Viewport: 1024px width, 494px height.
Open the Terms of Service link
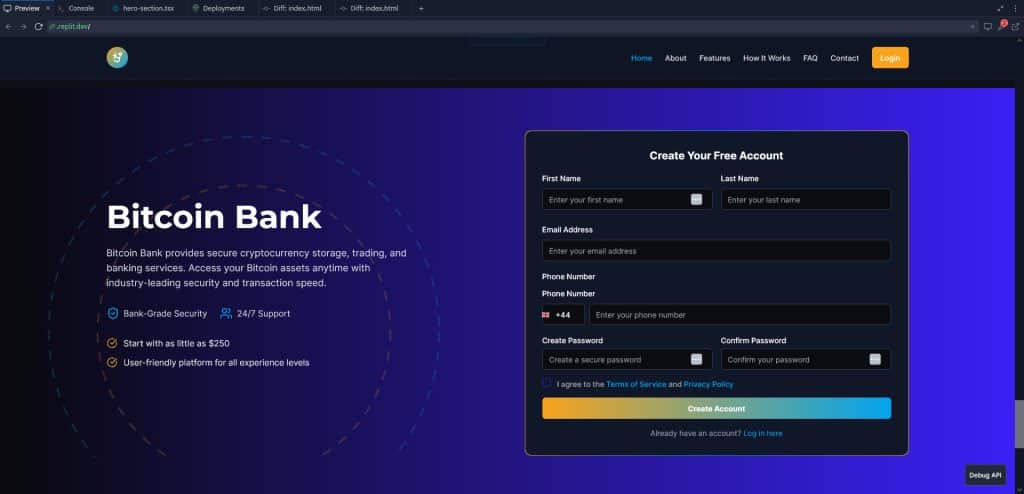tap(636, 384)
